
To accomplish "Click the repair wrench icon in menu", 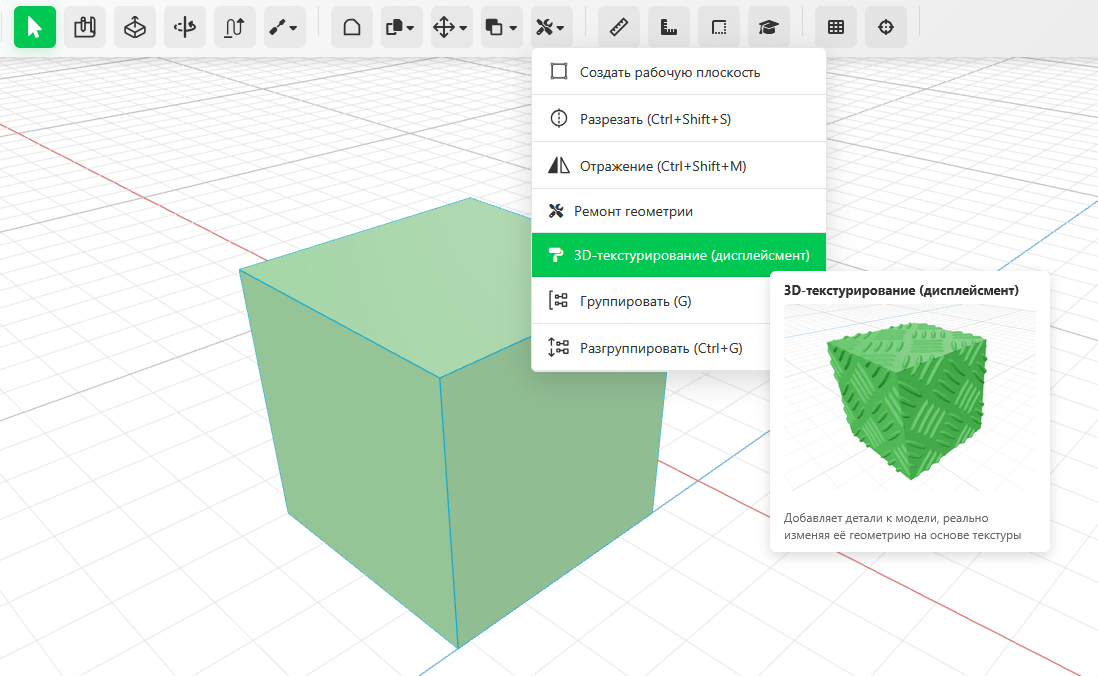I will coord(556,211).
